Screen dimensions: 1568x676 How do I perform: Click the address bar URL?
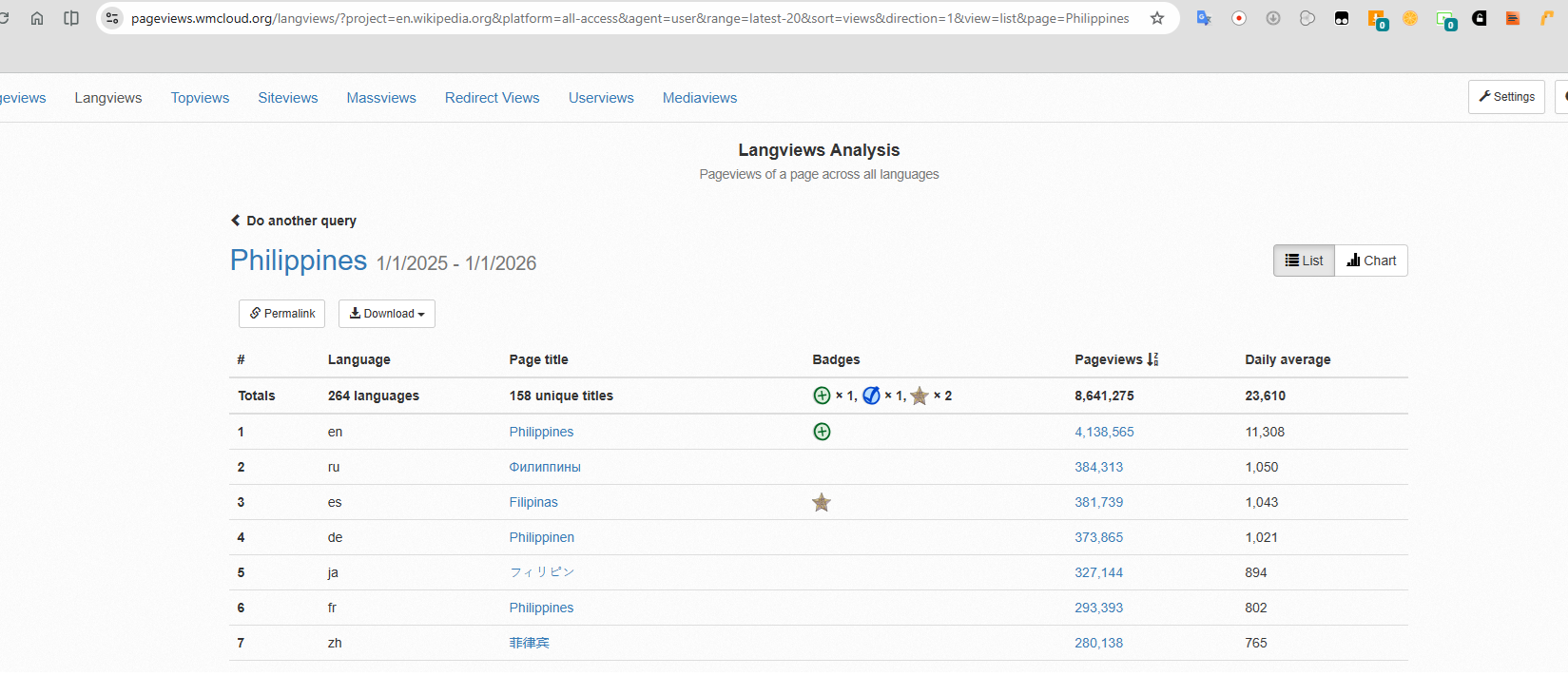click(629, 18)
